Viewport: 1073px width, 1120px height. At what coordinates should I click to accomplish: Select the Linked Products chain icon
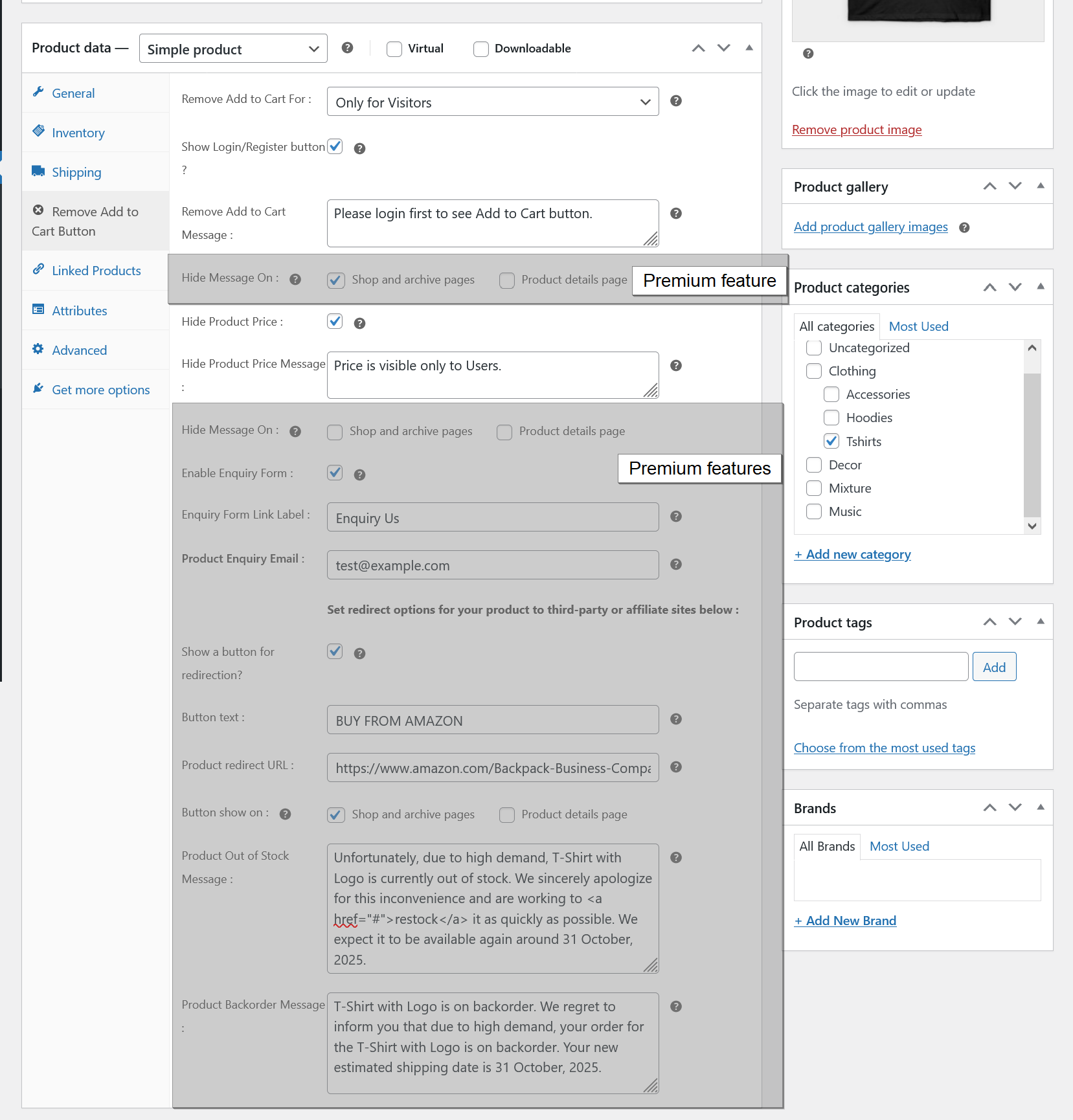tap(40, 270)
